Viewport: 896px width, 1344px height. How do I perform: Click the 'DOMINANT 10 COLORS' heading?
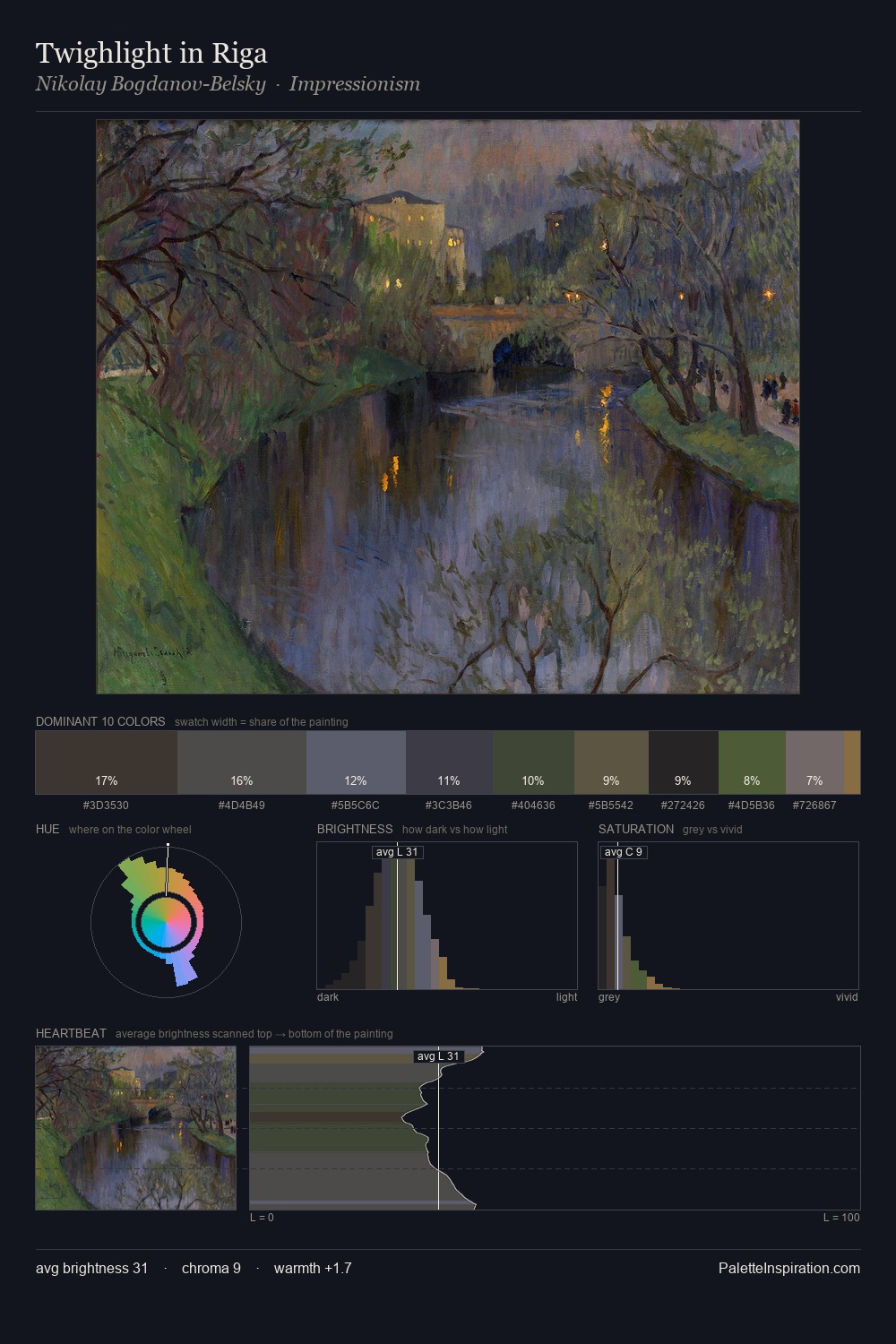click(100, 721)
